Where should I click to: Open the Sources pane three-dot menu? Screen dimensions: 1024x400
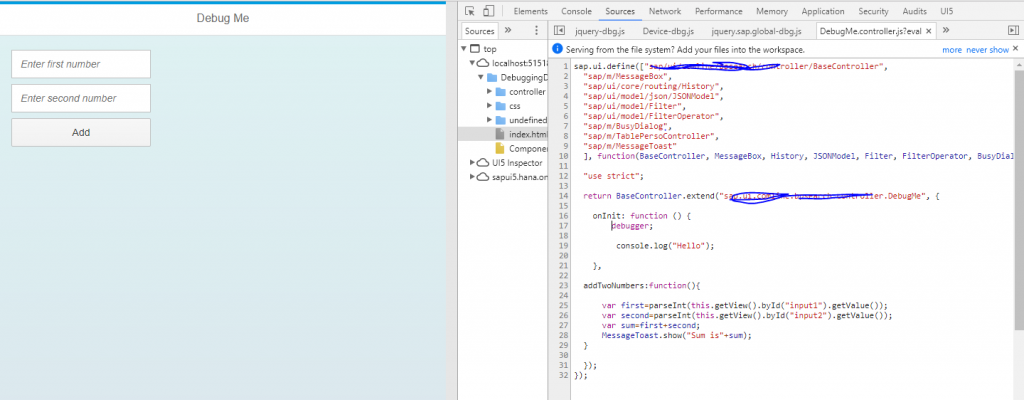click(537, 30)
